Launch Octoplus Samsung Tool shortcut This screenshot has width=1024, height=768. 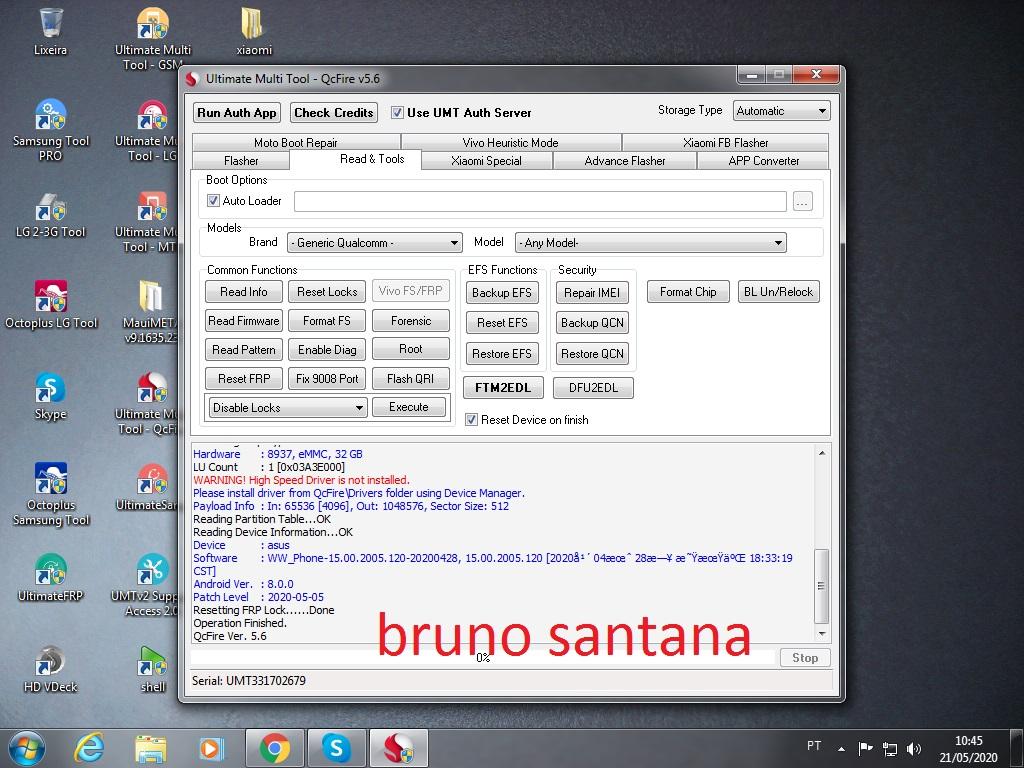click(x=50, y=494)
